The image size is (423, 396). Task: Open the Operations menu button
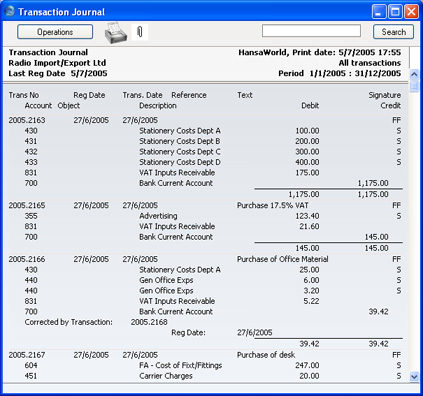pos(55,32)
